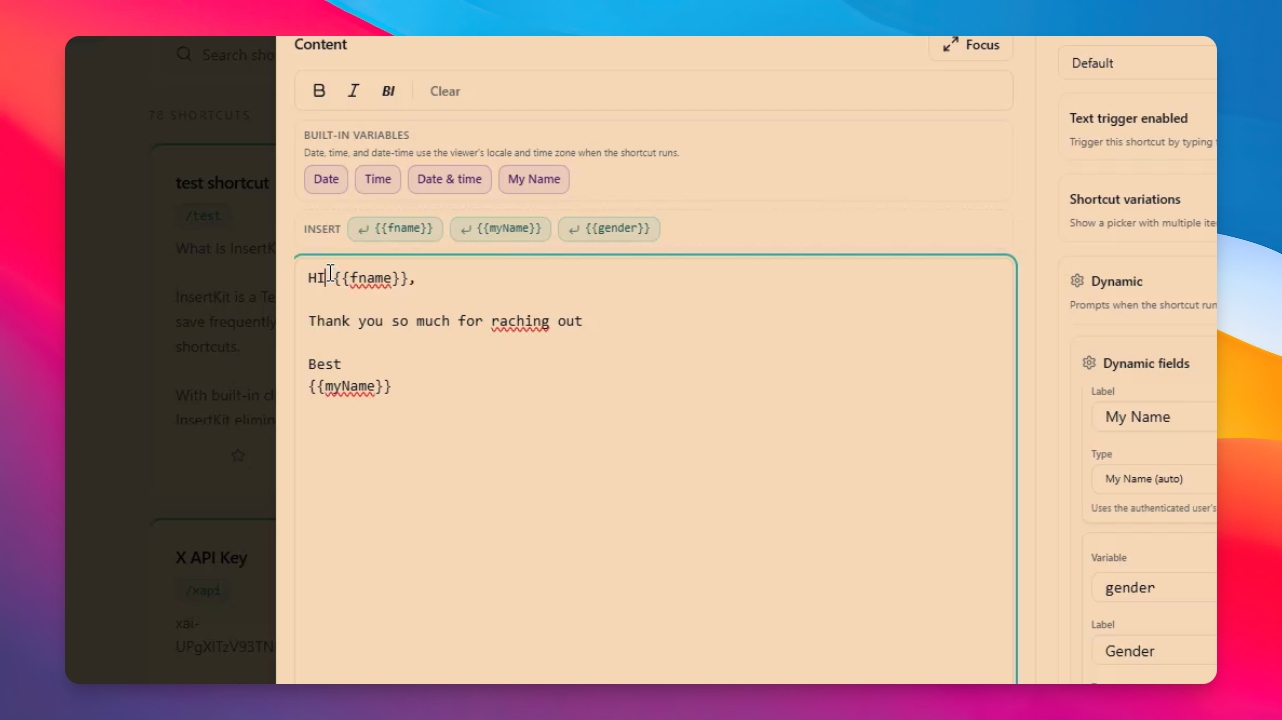Viewport: 1282px width, 720px height.
Task: Click the search icon in the shortcuts list
Action: [x=184, y=54]
